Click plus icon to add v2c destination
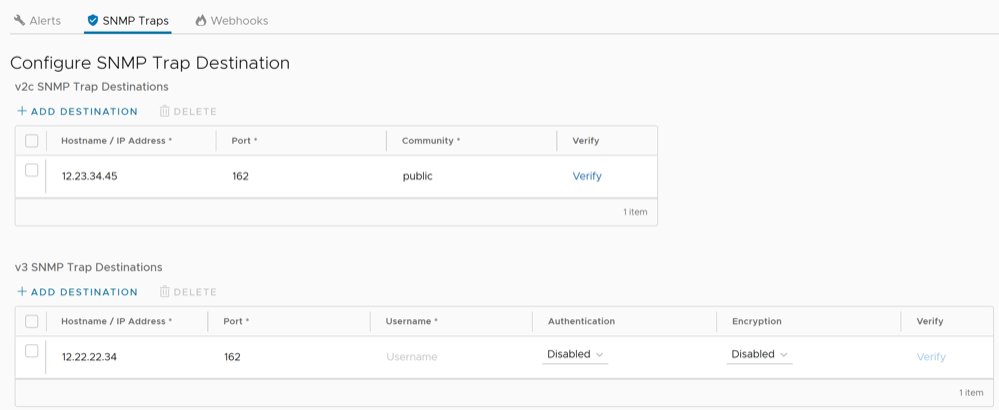 tap(22, 111)
